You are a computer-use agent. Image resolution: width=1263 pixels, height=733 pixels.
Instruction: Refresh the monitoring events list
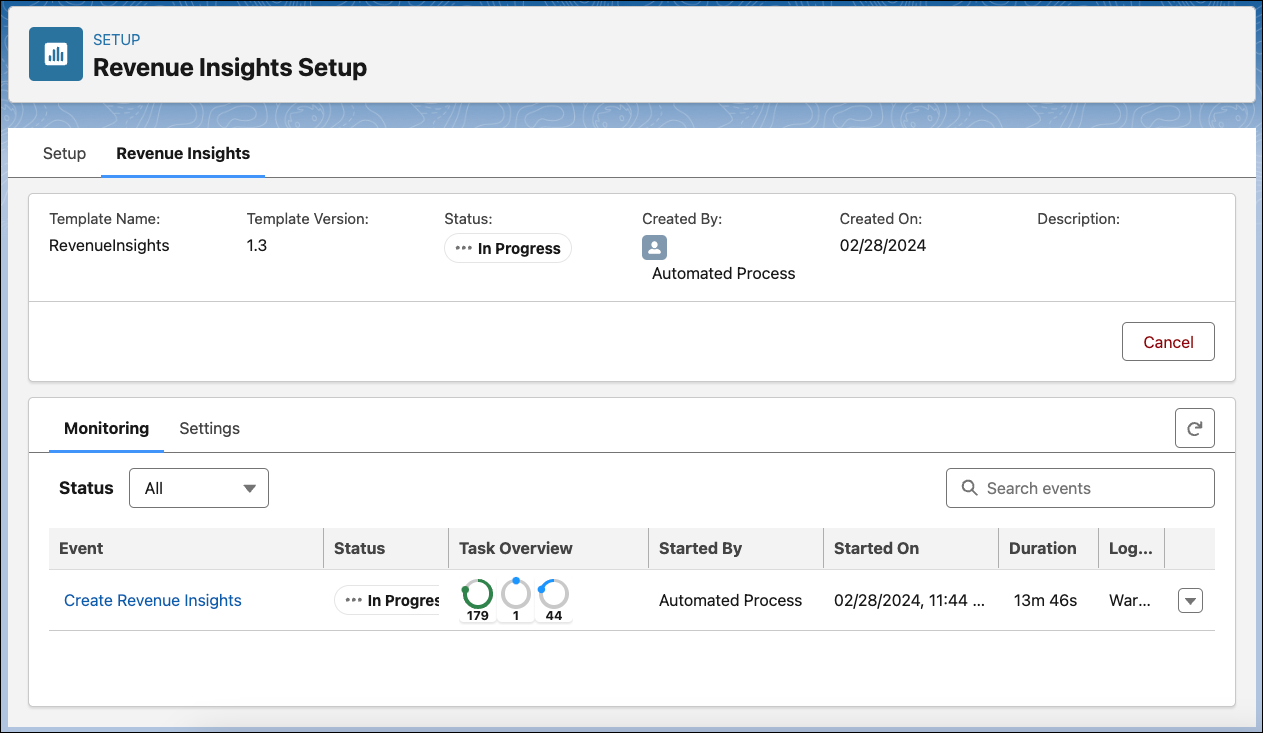point(1194,428)
